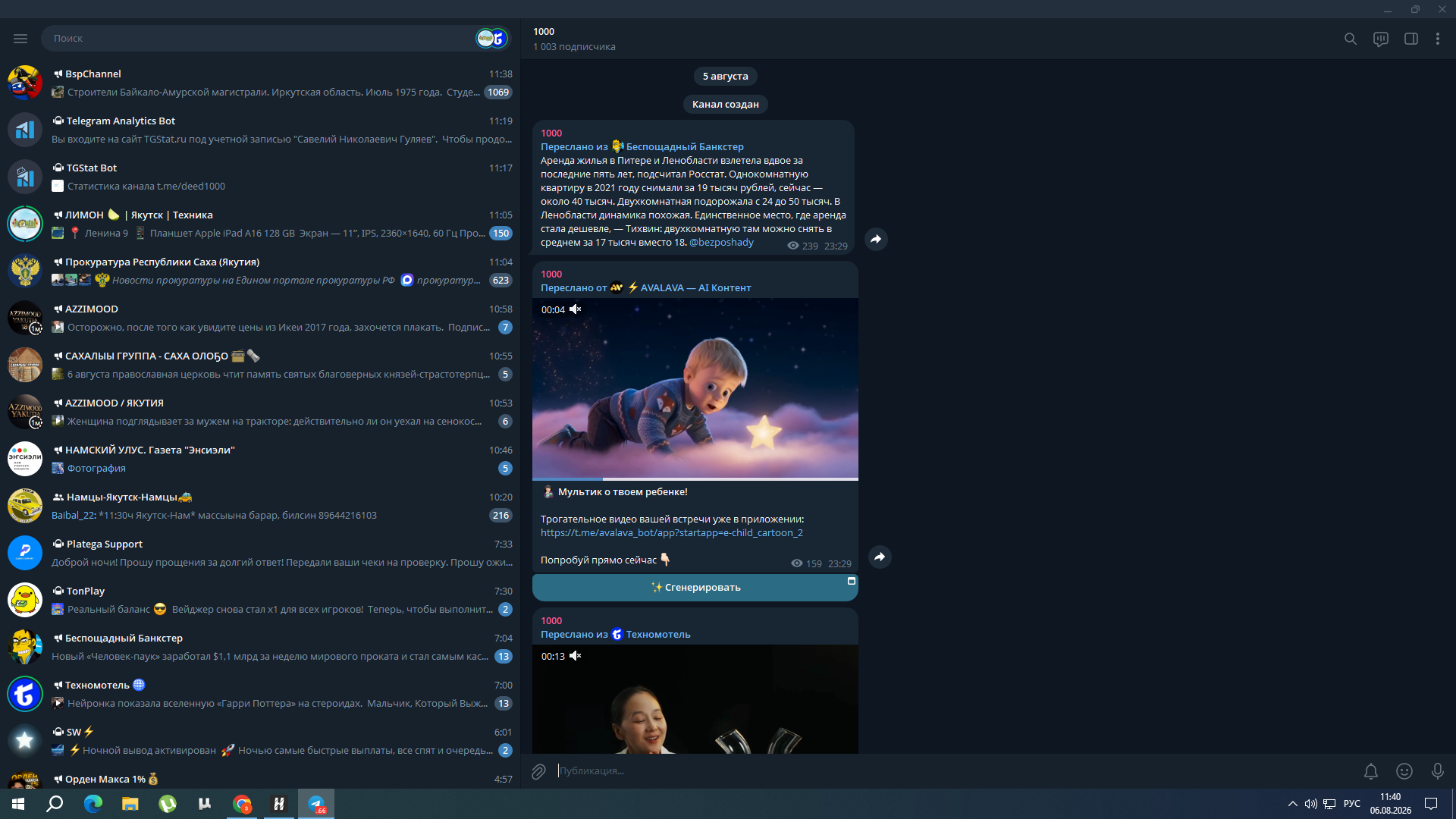The image size is (1456, 819).
Task: Open File Explorer from taskbar
Action: coord(130,804)
